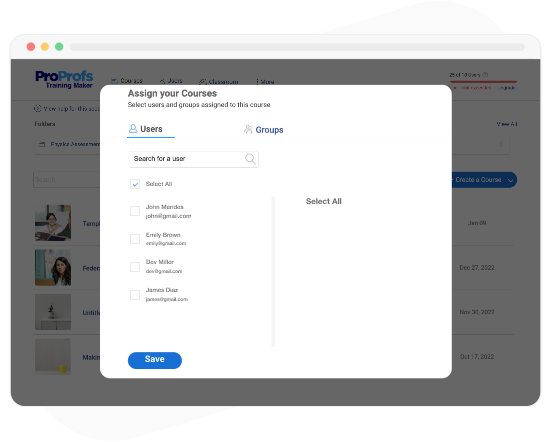551x442 pixels.
Task: Click the View All link
Action: (x=507, y=124)
